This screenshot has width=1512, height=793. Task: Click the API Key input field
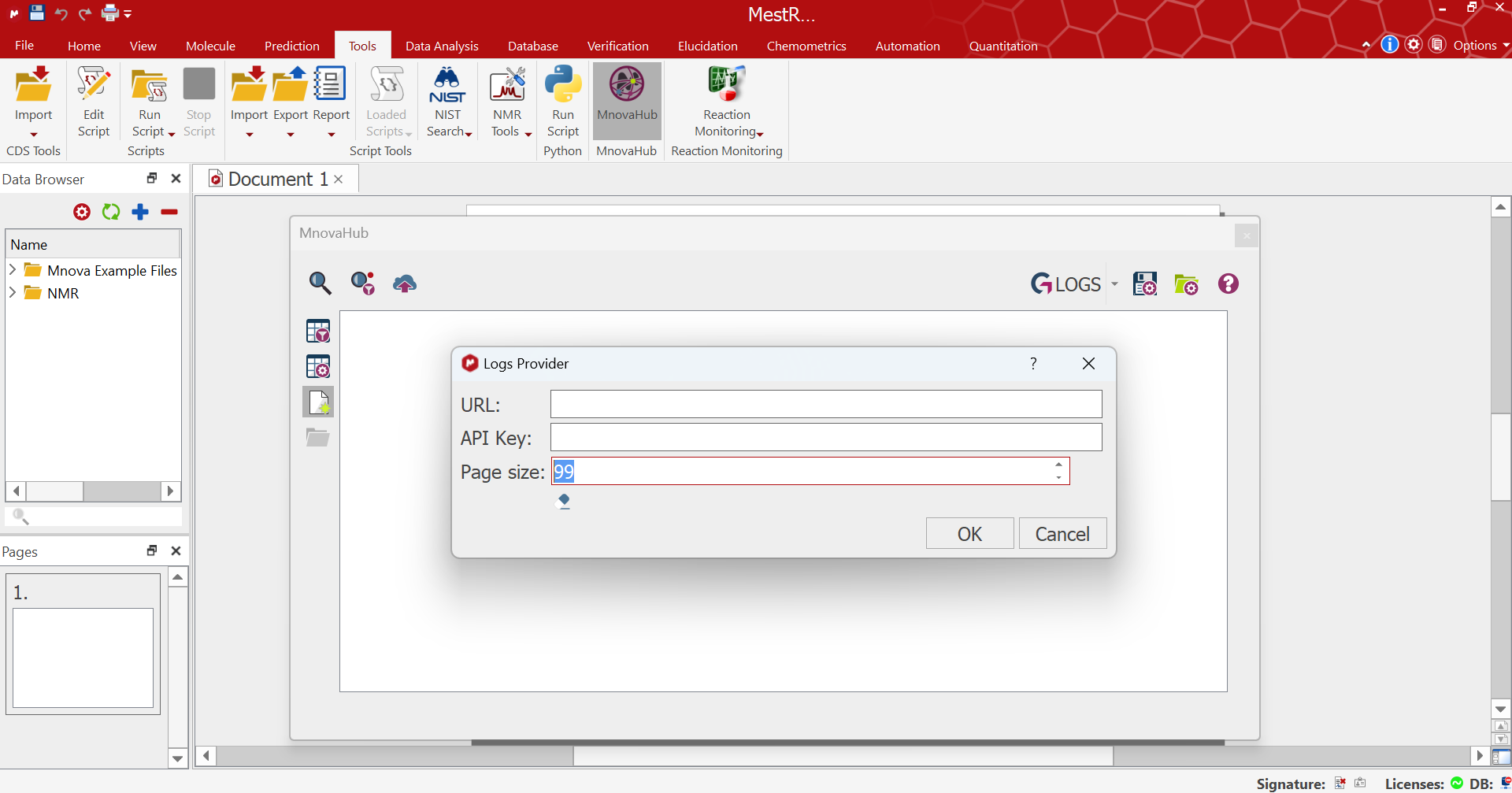tap(825, 437)
